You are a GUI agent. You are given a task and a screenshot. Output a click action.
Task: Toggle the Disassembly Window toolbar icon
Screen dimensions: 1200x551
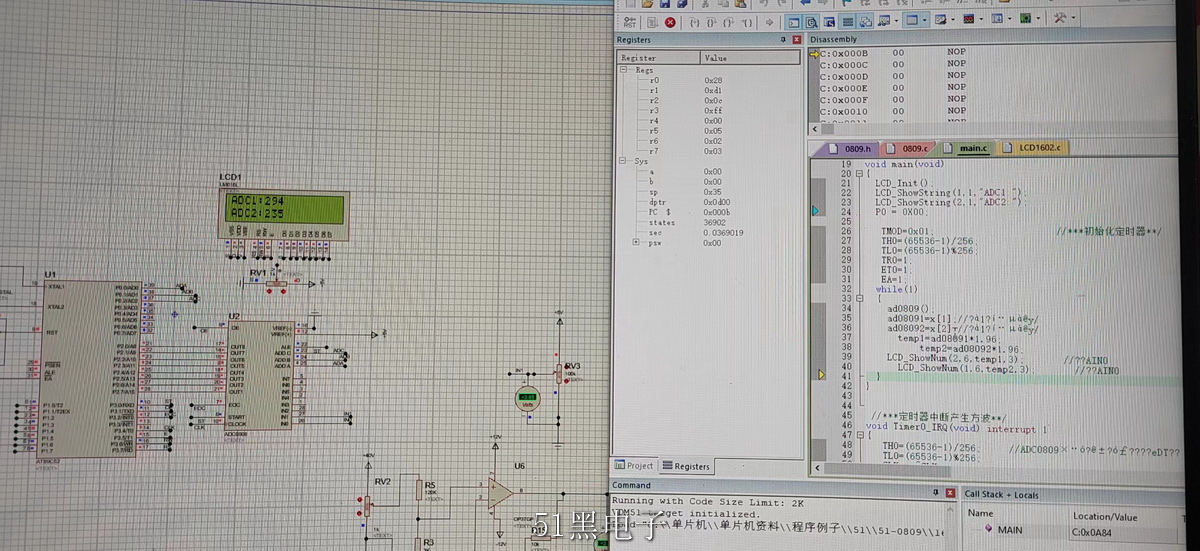pyautogui.click(x=812, y=21)
